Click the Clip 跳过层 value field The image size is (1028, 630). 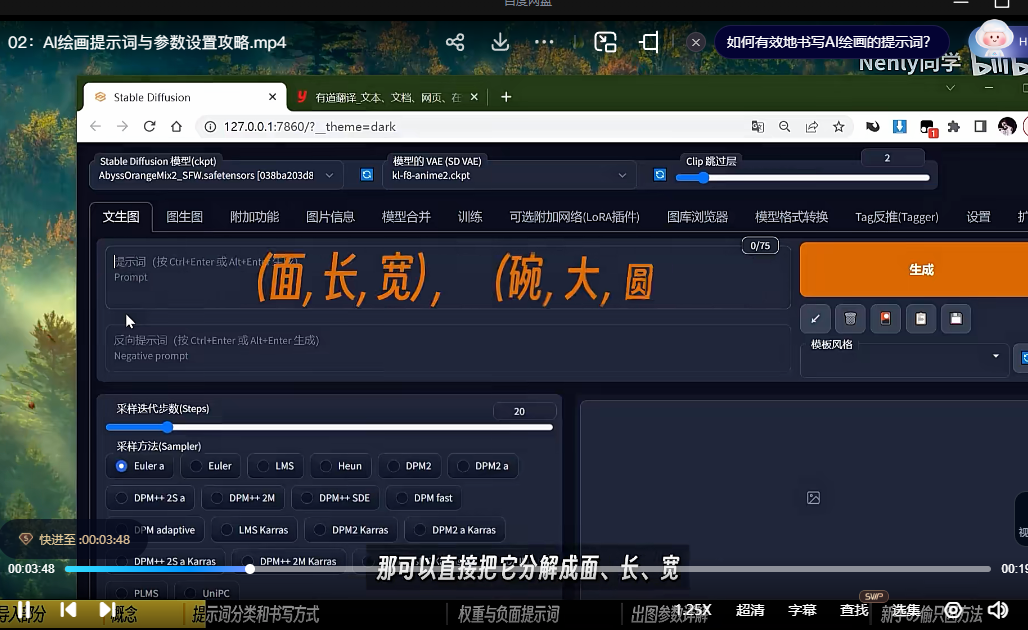point(892,158)
